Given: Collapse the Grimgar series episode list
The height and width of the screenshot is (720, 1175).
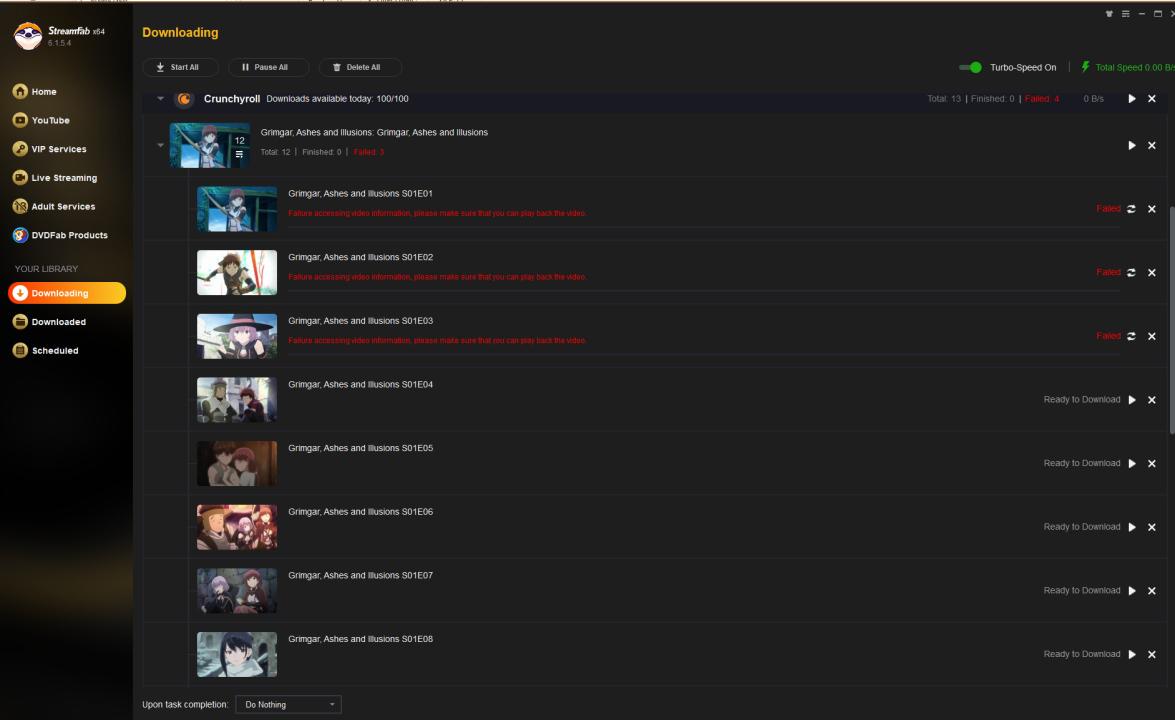Looking at the screenshot, I should (160, 145).
